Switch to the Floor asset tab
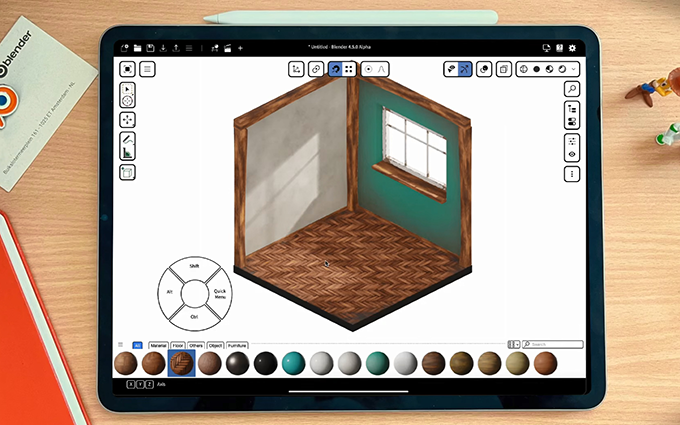Screen dimensions: 680x425 point(178,344)
